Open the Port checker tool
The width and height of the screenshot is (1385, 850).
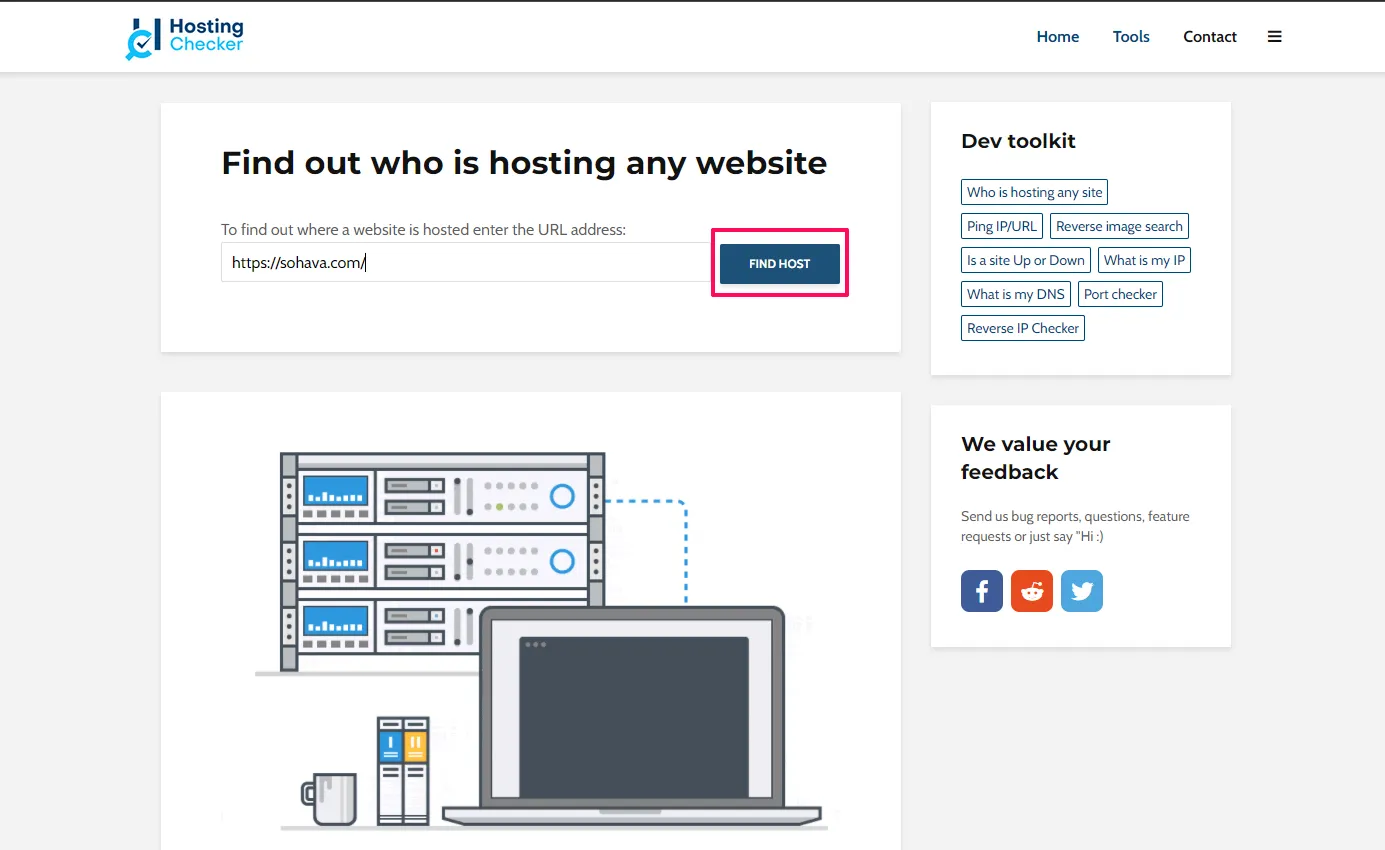point(1120,294)
